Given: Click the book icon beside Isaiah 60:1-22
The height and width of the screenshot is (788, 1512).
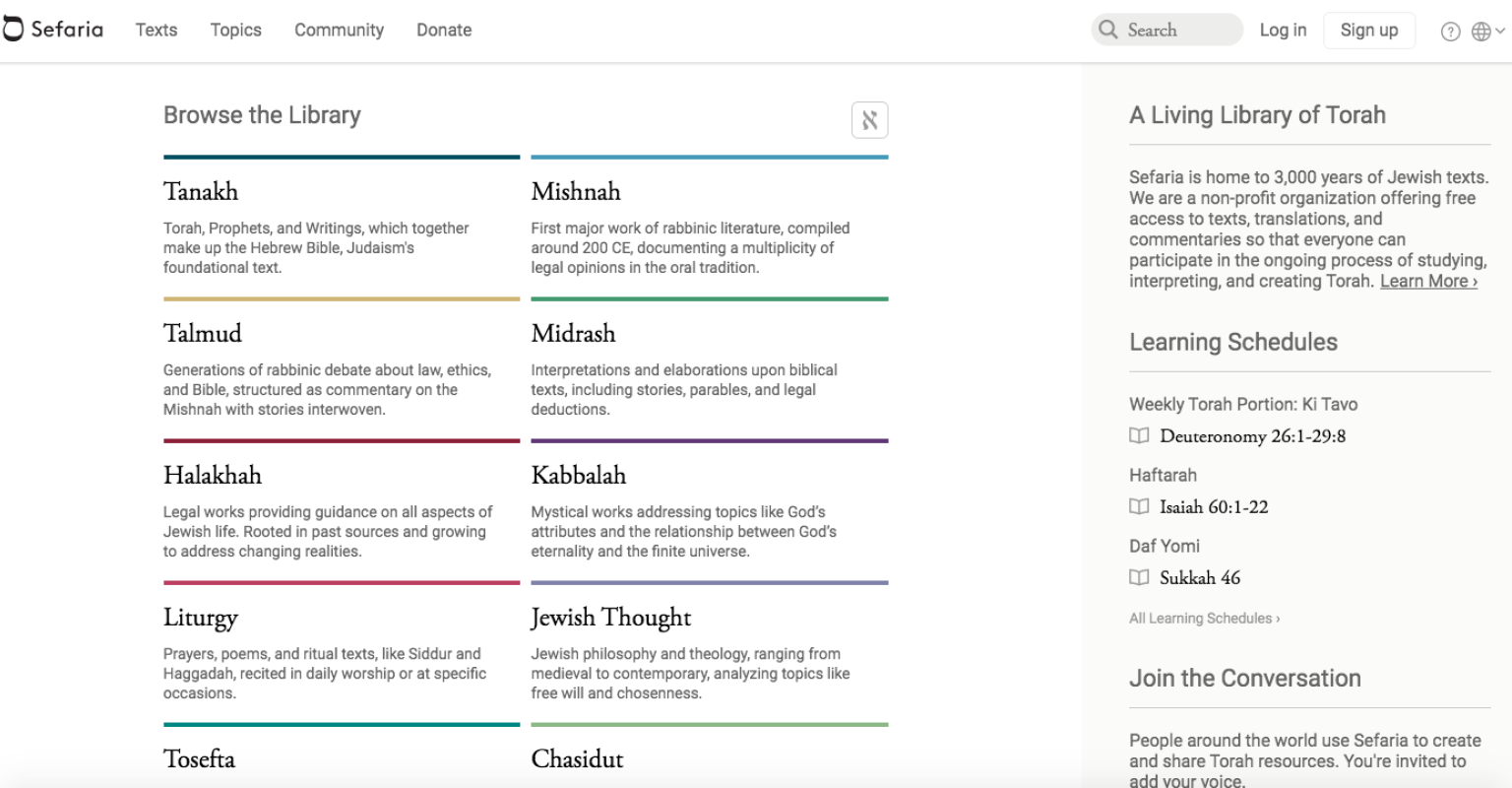Looking at the screenshot, I should (1139, 506).
